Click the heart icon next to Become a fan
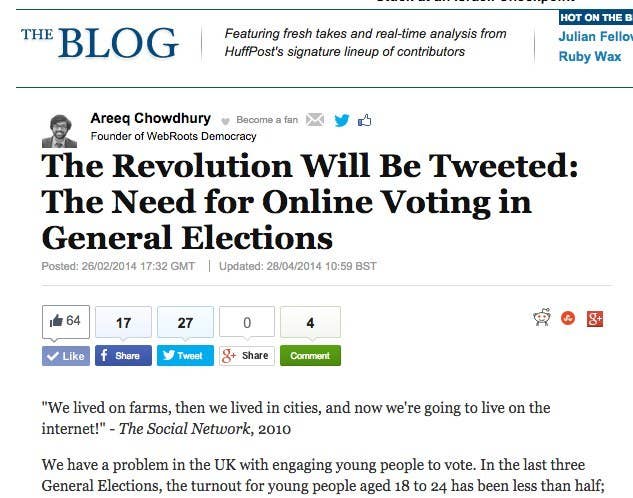 pyautogui.click(x=226, y=120)
